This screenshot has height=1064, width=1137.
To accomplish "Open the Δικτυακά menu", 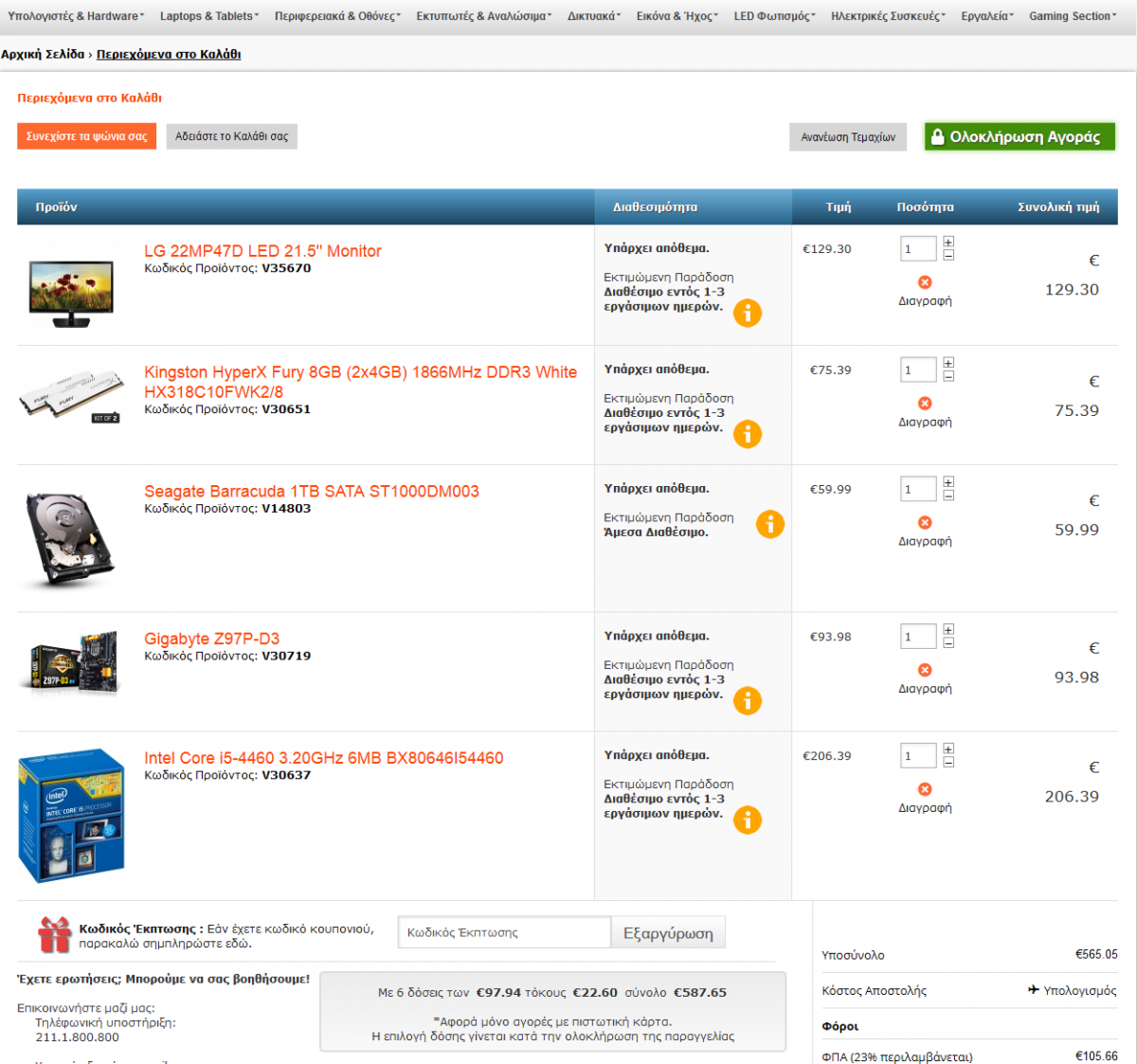I will [594, 16].
